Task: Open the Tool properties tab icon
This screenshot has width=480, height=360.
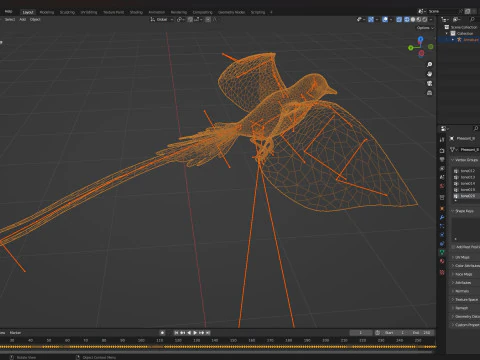Action: click(x=442, y=140)
